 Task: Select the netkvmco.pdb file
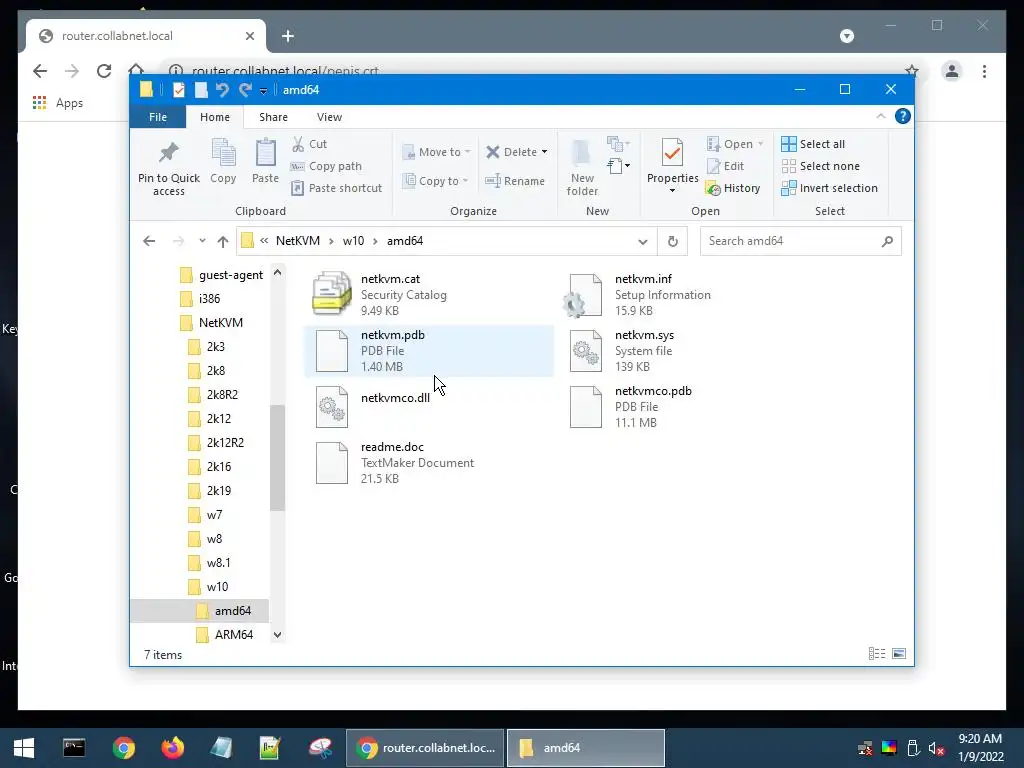click(x=682, y=407)
